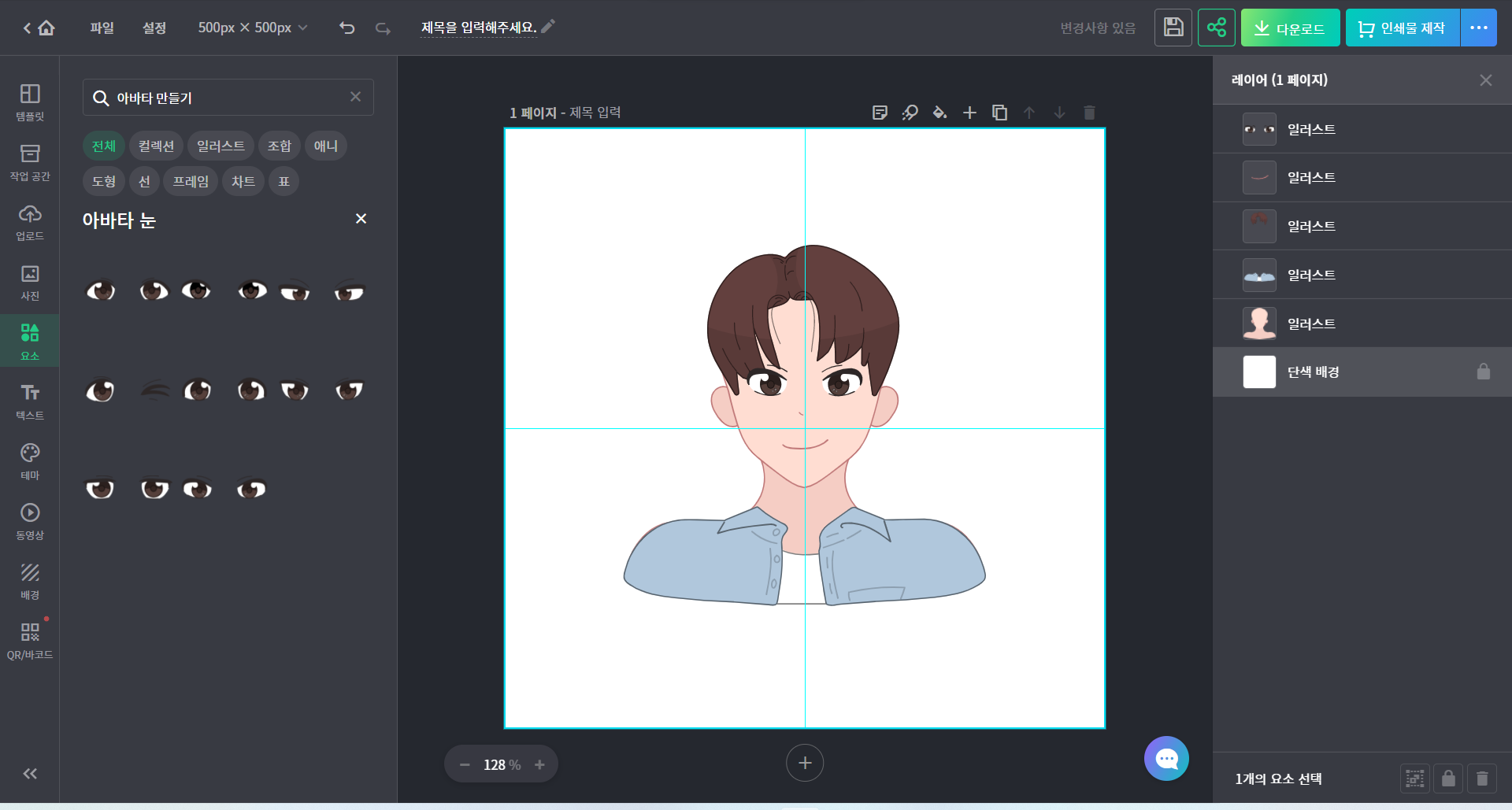Open the page memo note icon
This screenshot has height=810, width=1512.
tap(880, 113)
